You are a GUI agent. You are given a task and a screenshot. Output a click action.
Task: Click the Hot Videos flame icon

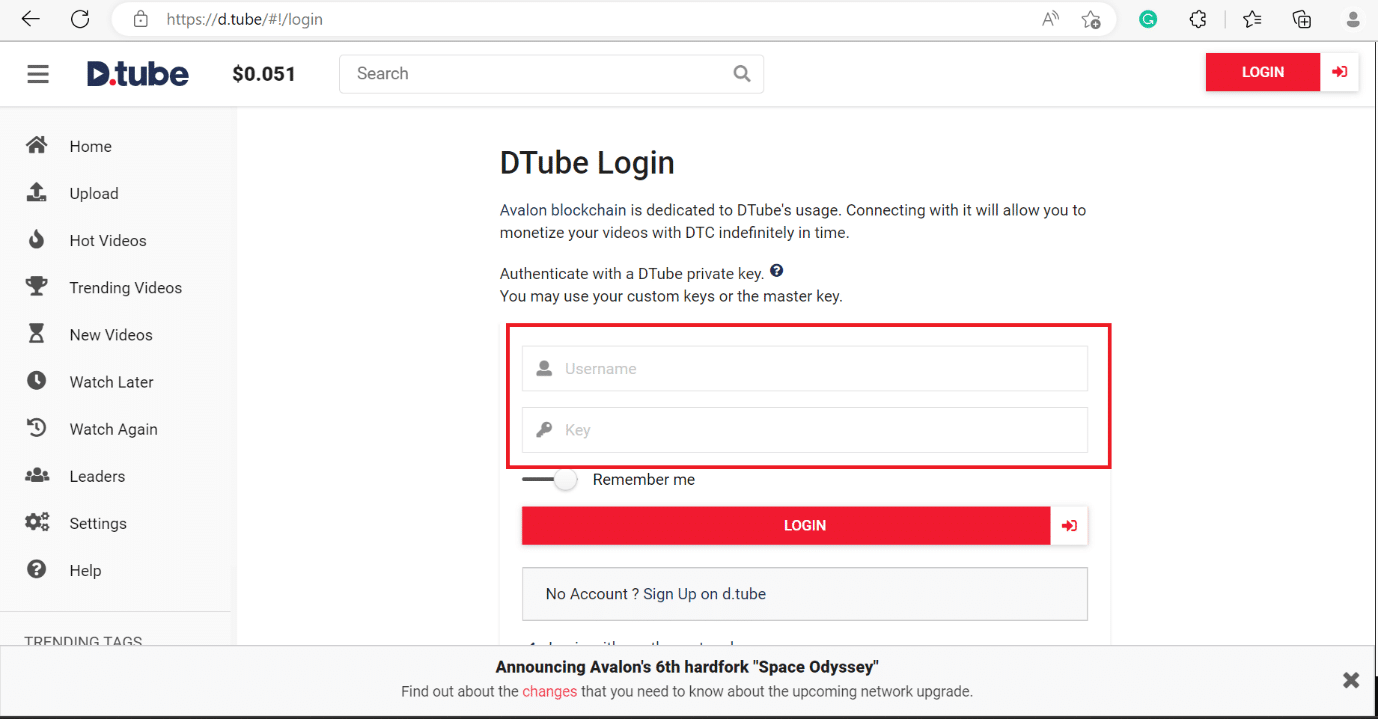[37, 240]
